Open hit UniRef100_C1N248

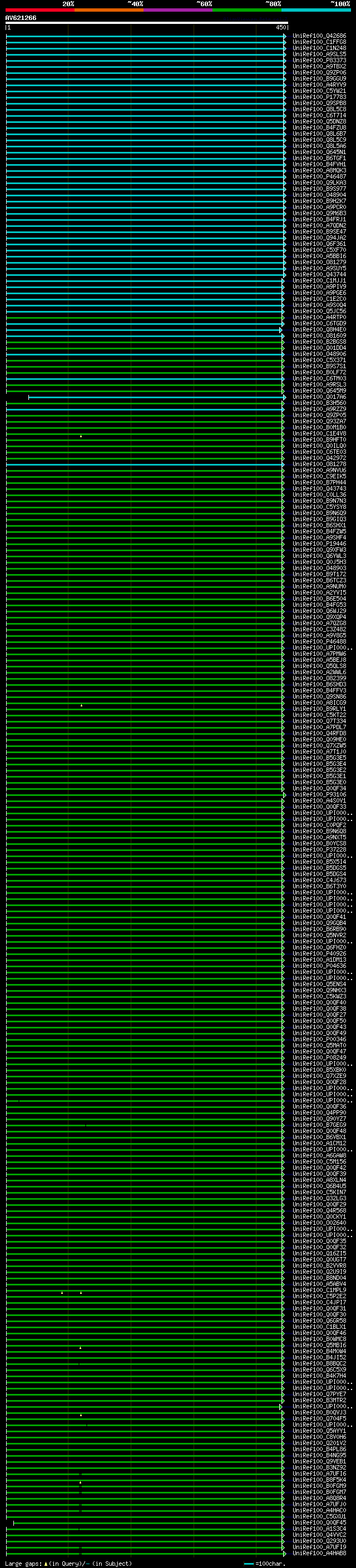pyautogui.click(x=319, y=48)
